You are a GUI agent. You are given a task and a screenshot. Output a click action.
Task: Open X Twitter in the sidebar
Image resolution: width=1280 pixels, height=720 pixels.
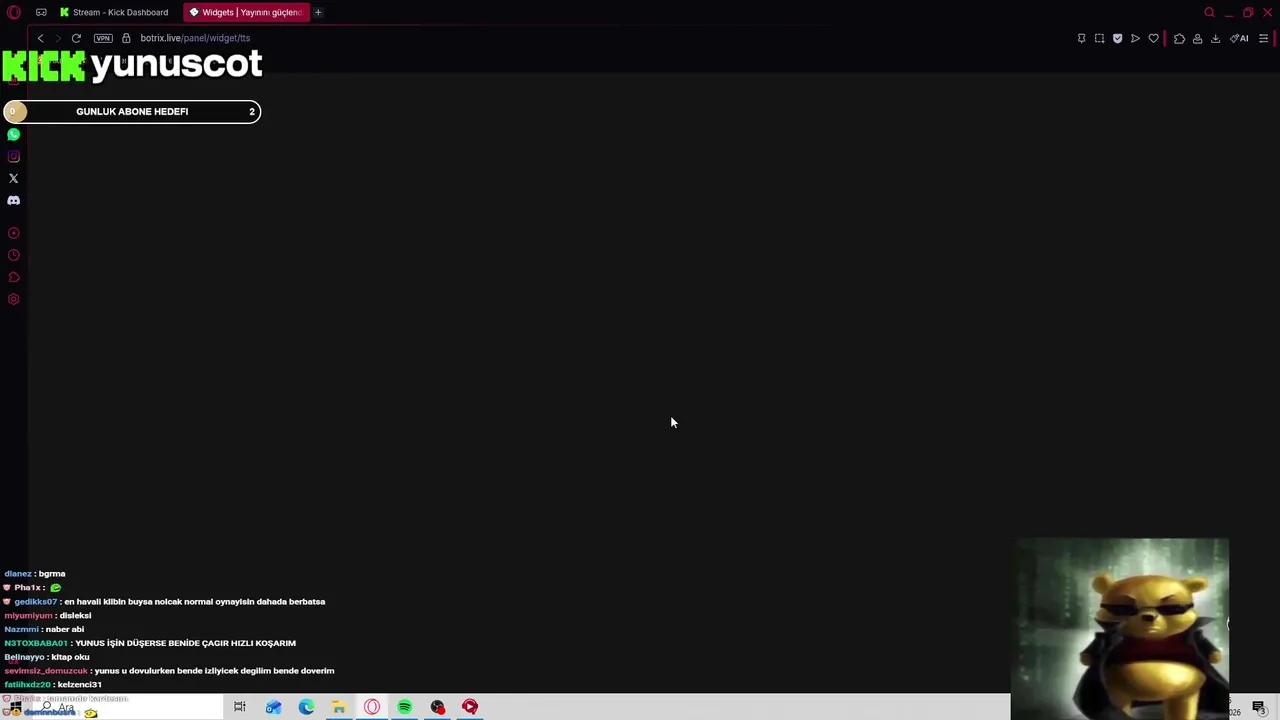coord(14,178)
